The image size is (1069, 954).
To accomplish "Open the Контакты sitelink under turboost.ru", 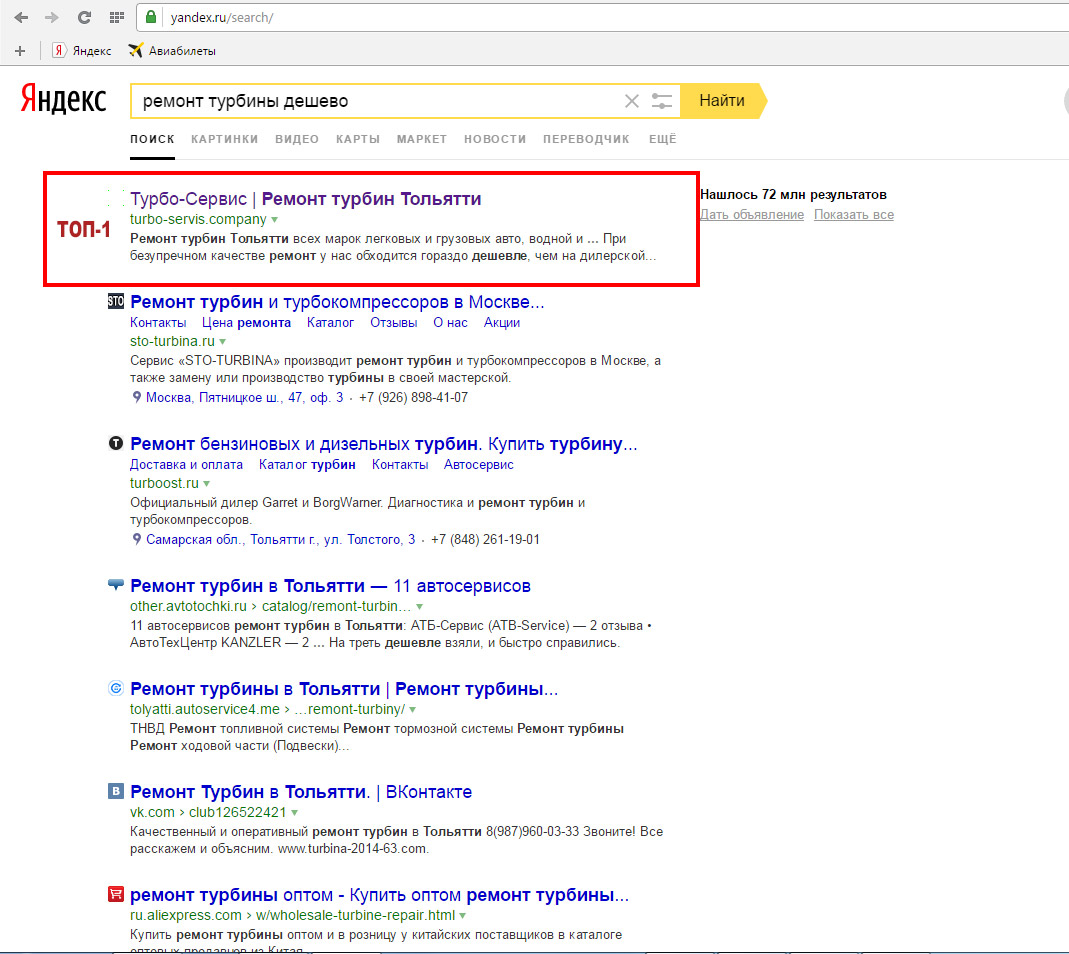I will [400, 464].
